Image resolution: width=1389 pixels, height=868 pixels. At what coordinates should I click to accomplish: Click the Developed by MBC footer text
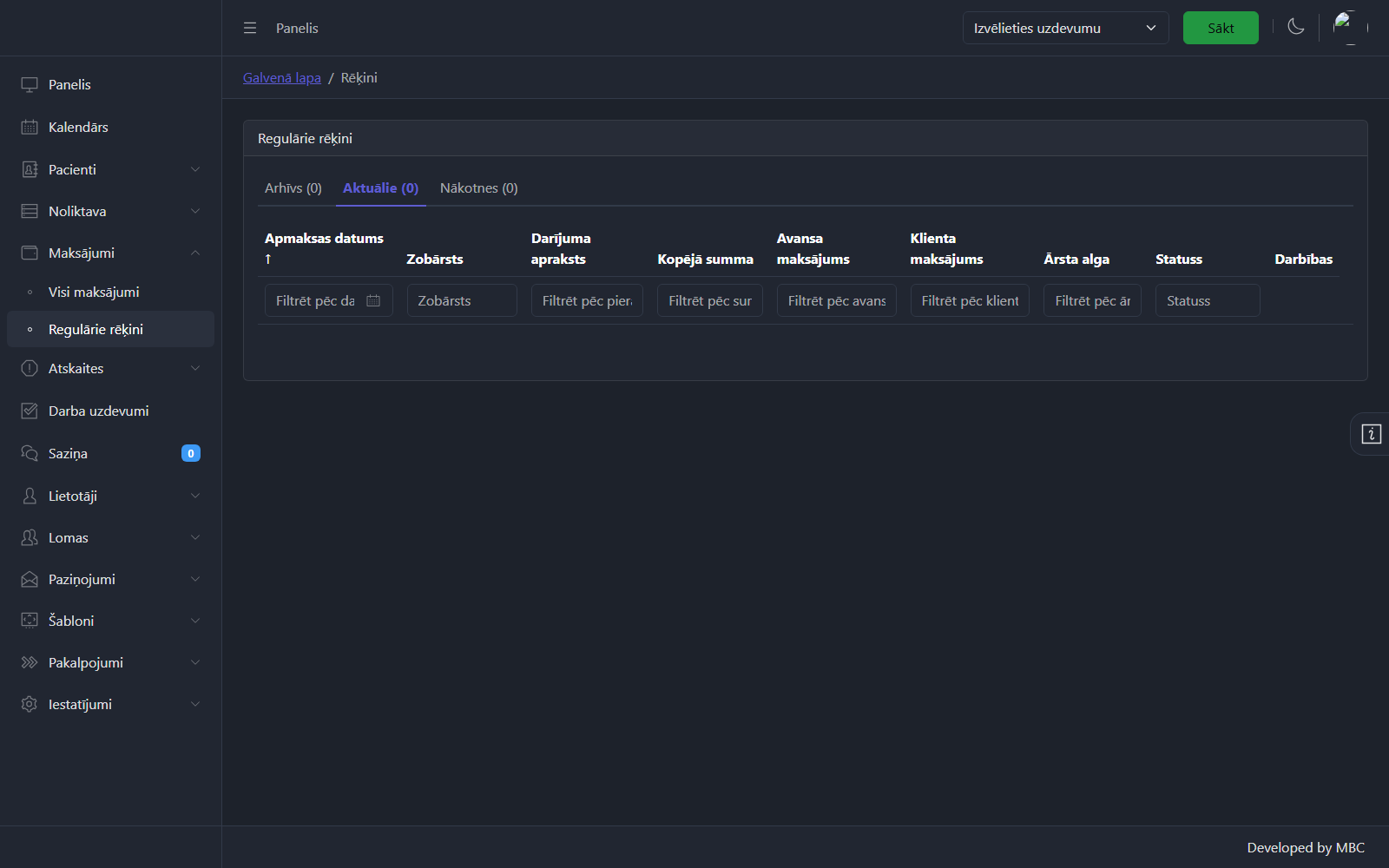point(1306,847)
